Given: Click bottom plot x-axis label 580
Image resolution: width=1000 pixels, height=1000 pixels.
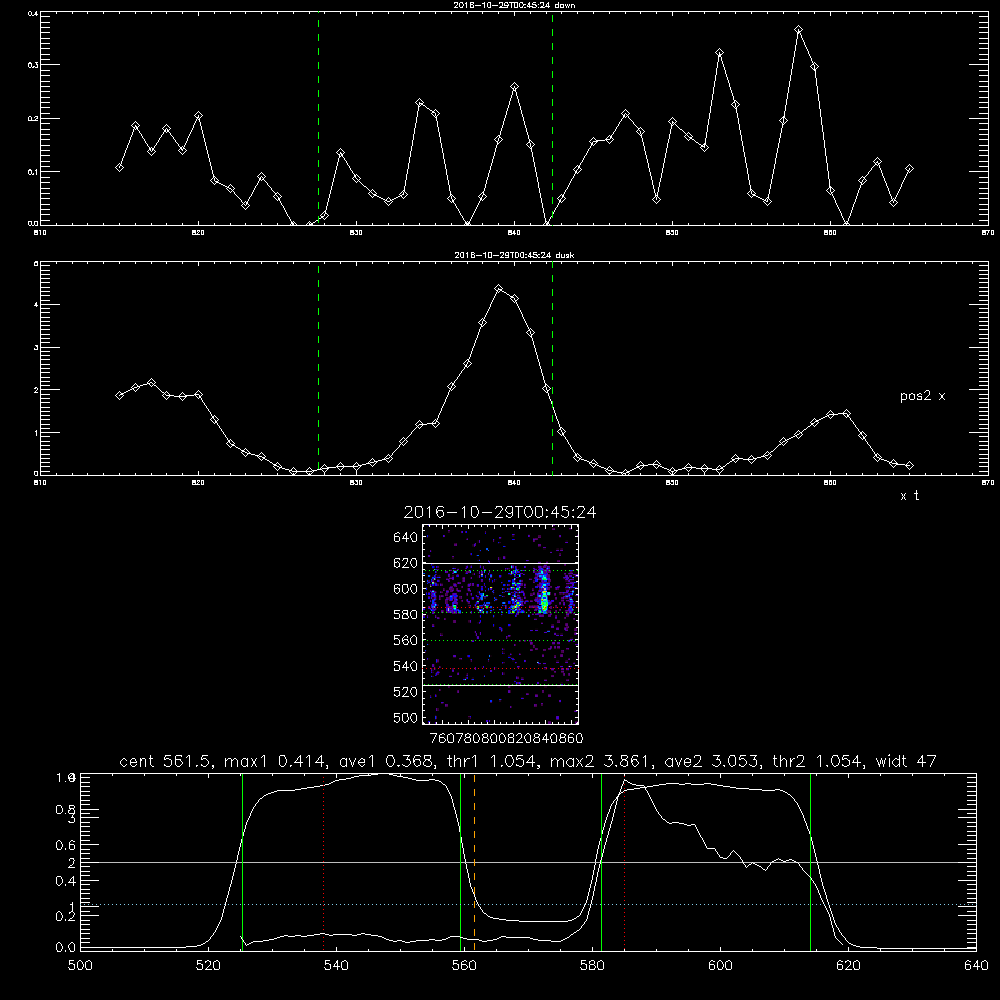Looking at the screenshot, I should coord(592,966).
